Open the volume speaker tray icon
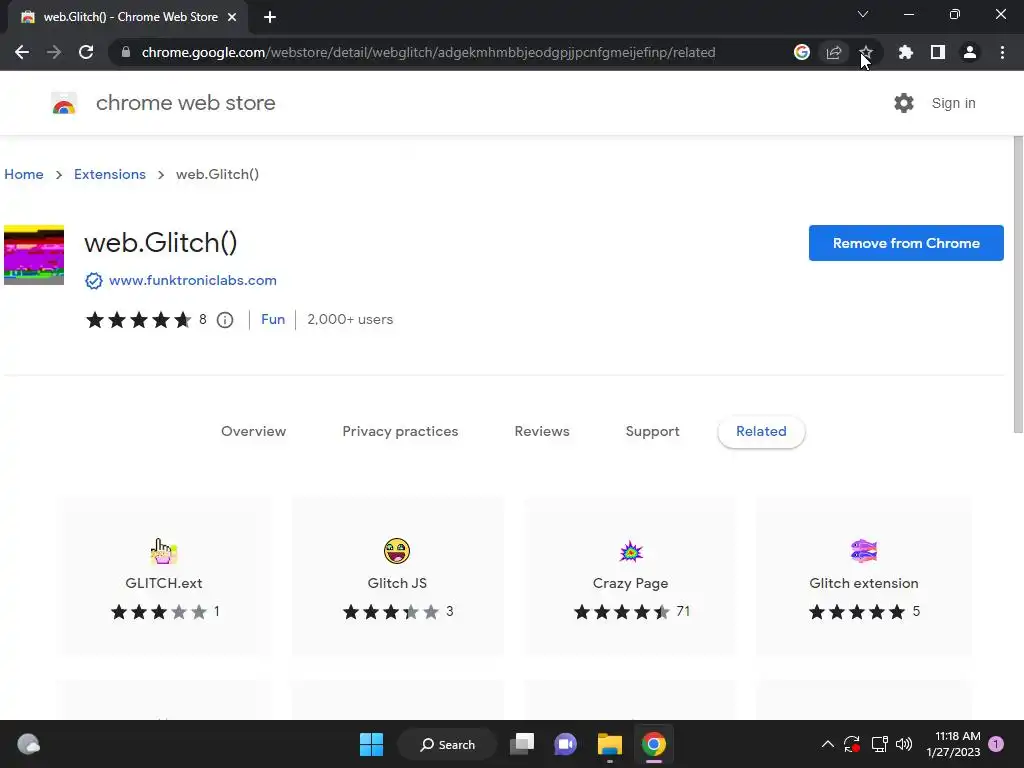Image resolution: width=1024 pixels, height=768 pixels. [x=904, y=744]
